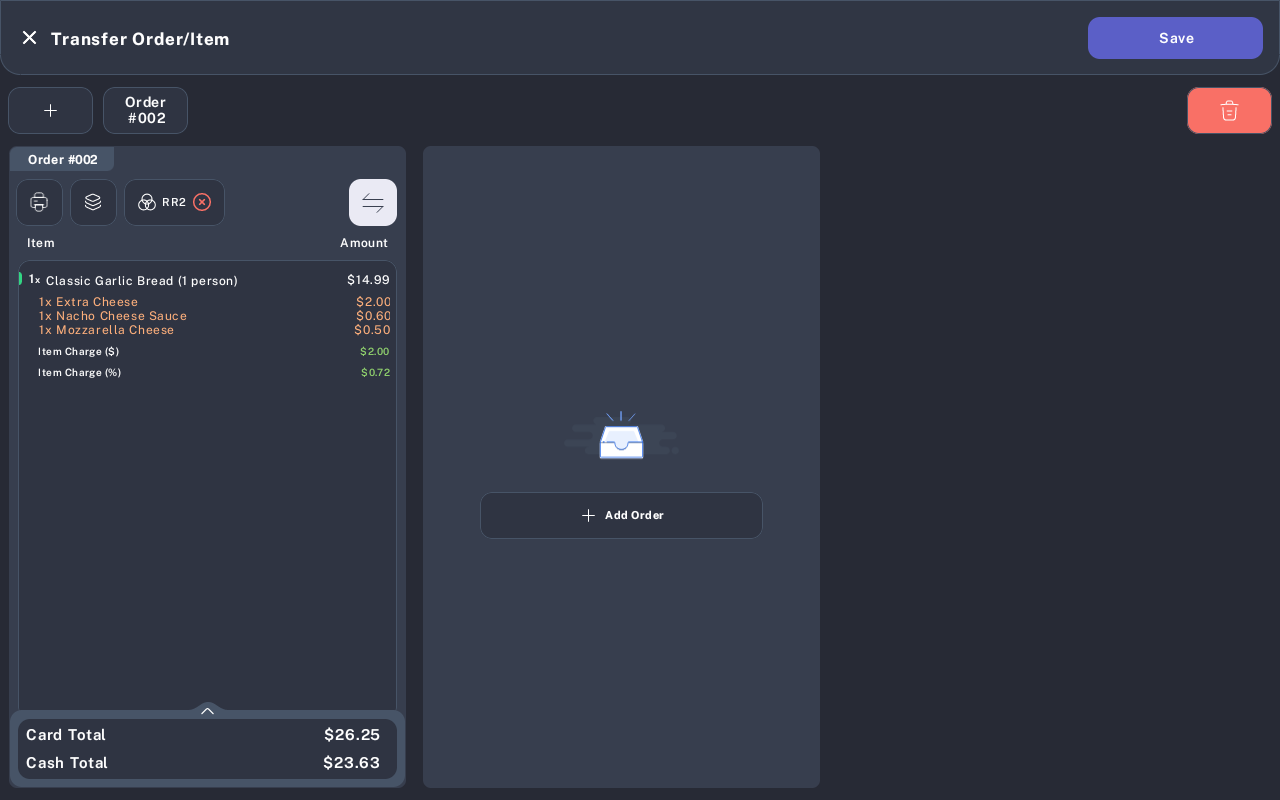
Task: Open layers stack icon in Order #002
Action: tap(93, 202)
